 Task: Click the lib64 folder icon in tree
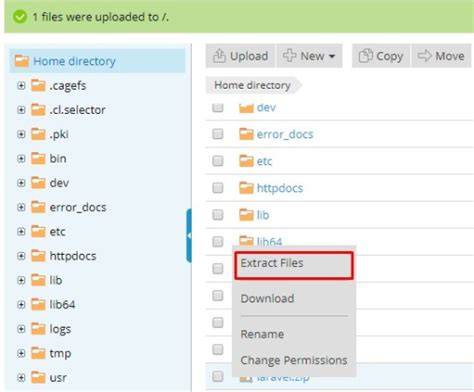pyautogui.click(x=38, y=304)
